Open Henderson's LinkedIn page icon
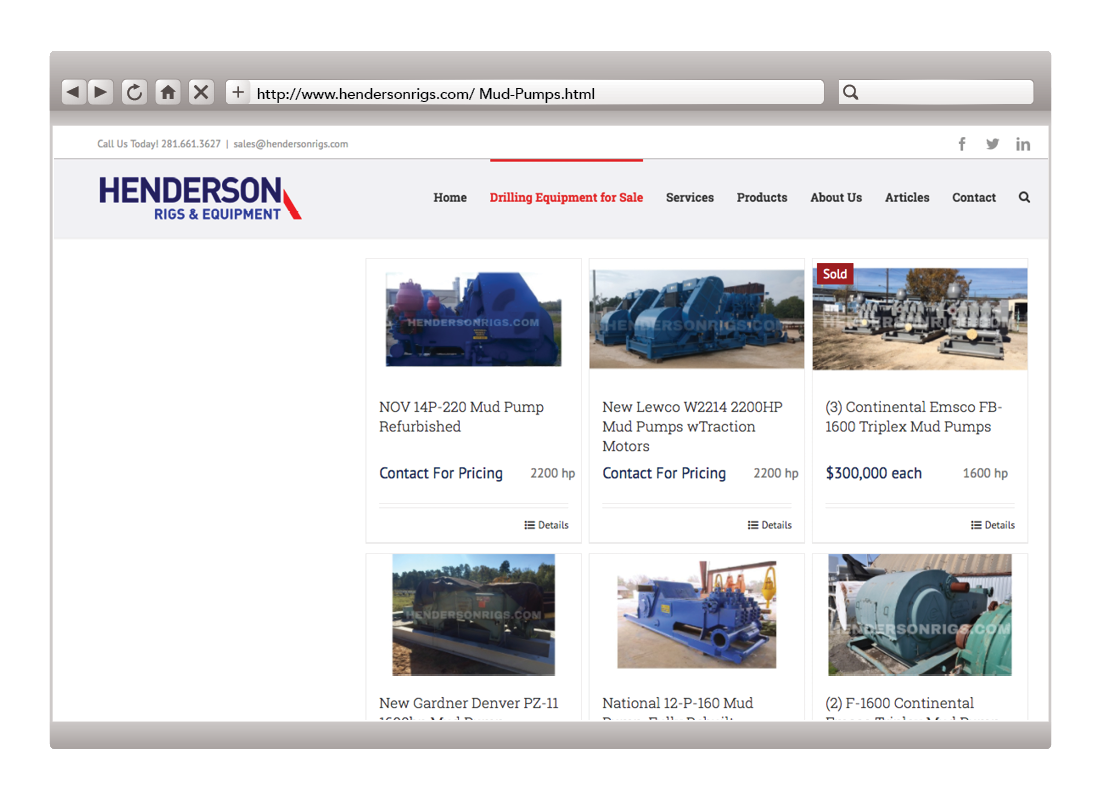 pyautogui.click(x=1023, y=144)
